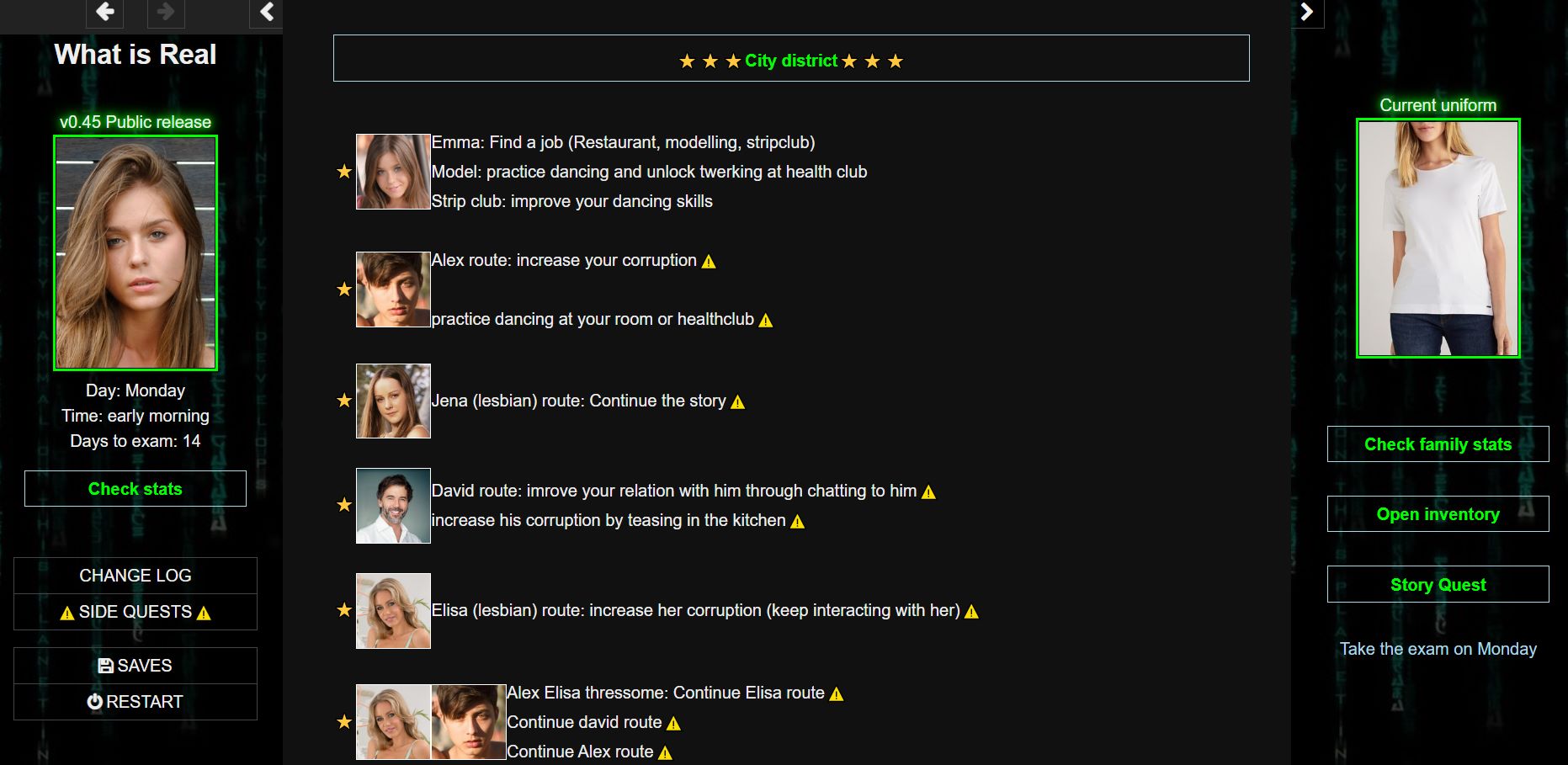
Task: Open inventory from right panel
Action: (1438, 514)
